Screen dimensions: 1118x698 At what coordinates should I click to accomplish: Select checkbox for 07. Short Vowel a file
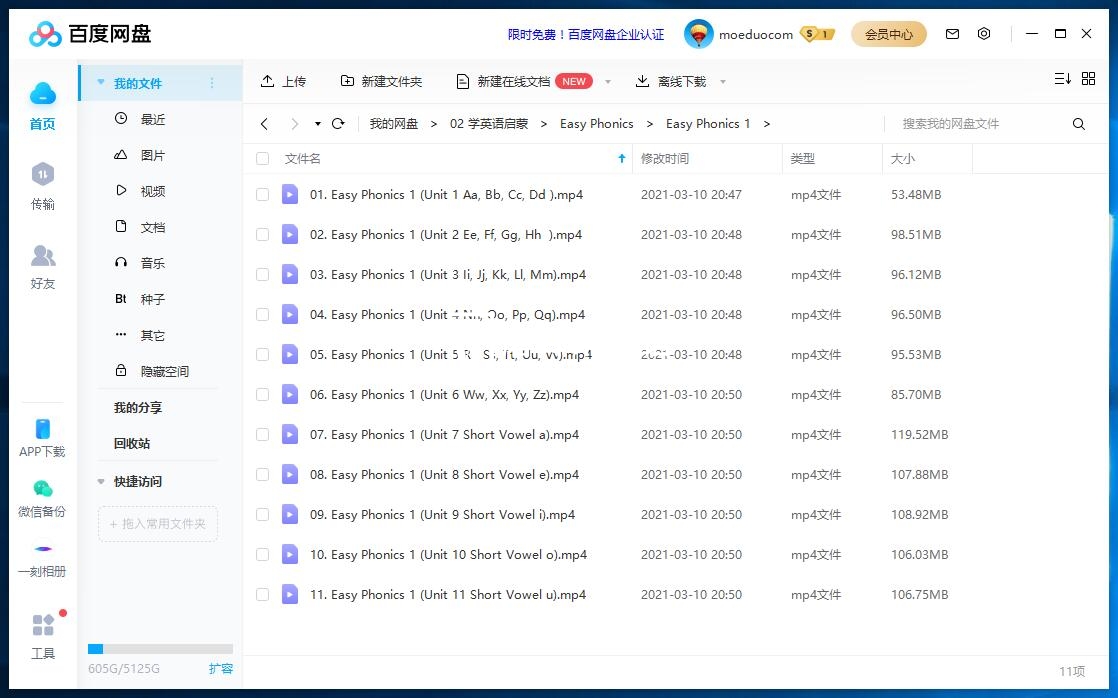[263, 435]
